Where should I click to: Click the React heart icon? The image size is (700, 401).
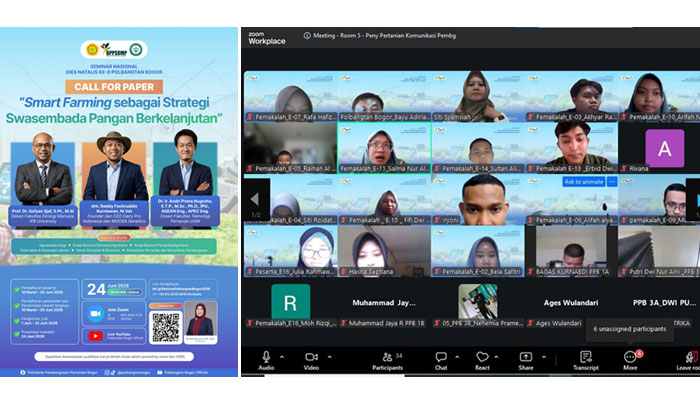[x=482, y=357]
